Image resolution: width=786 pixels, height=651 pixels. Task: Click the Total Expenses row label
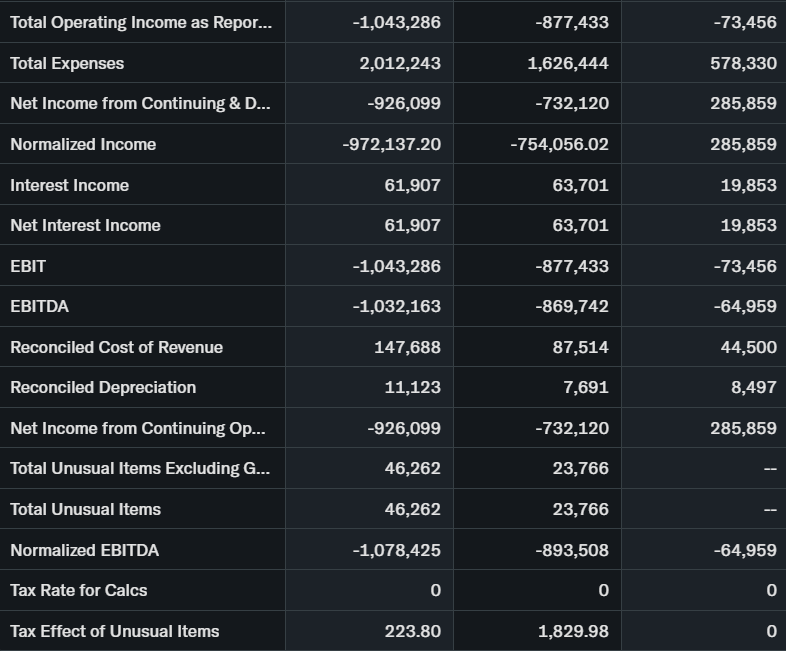(67, 63)
